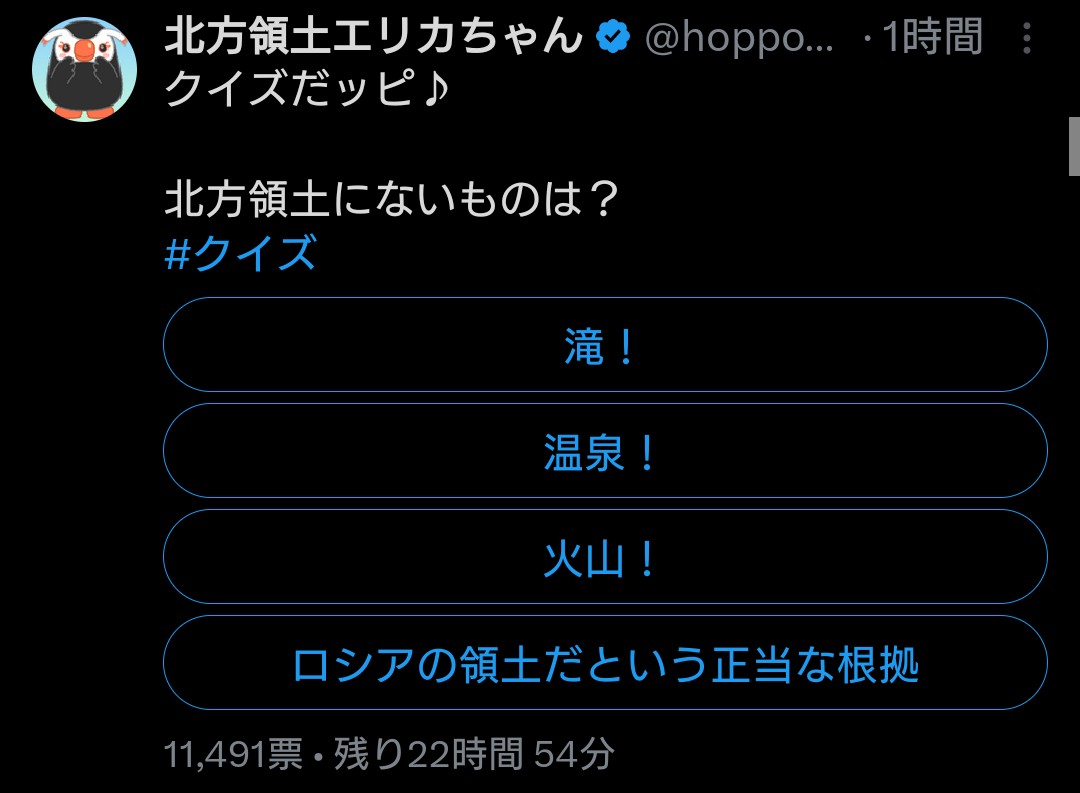Screen dimensions: 1080x793
Task: Vote for the 滝！ poll option
Action: [x=604, y=345]
